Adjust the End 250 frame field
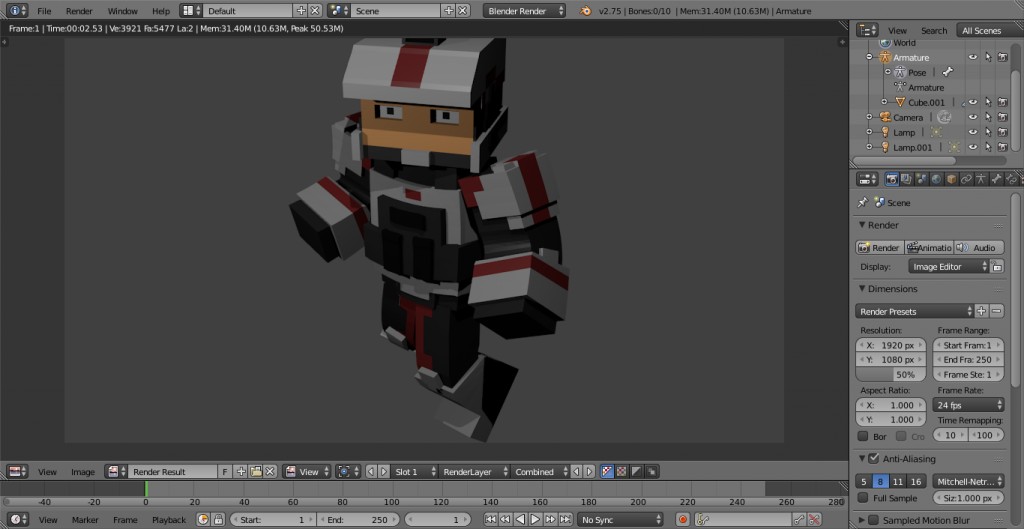This screenshot has height=529, width=1024. pos(358,520)
